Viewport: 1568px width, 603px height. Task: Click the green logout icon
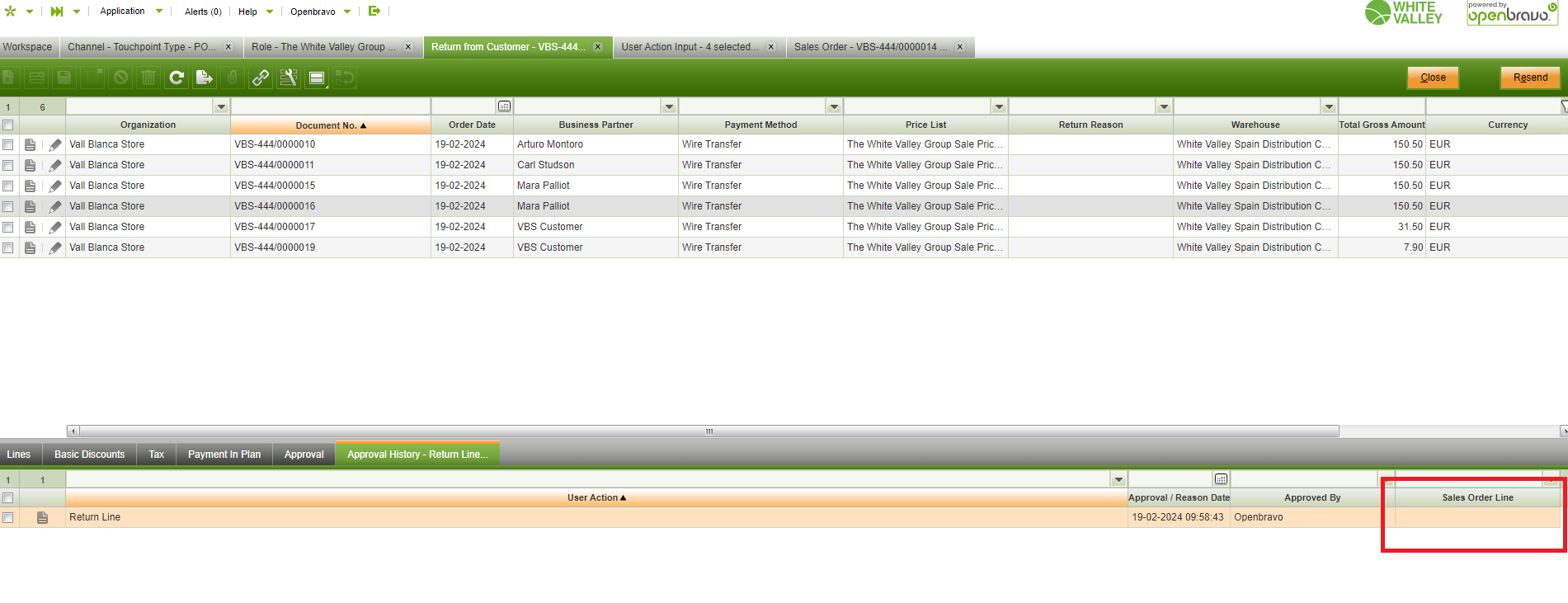coord(374,11)
